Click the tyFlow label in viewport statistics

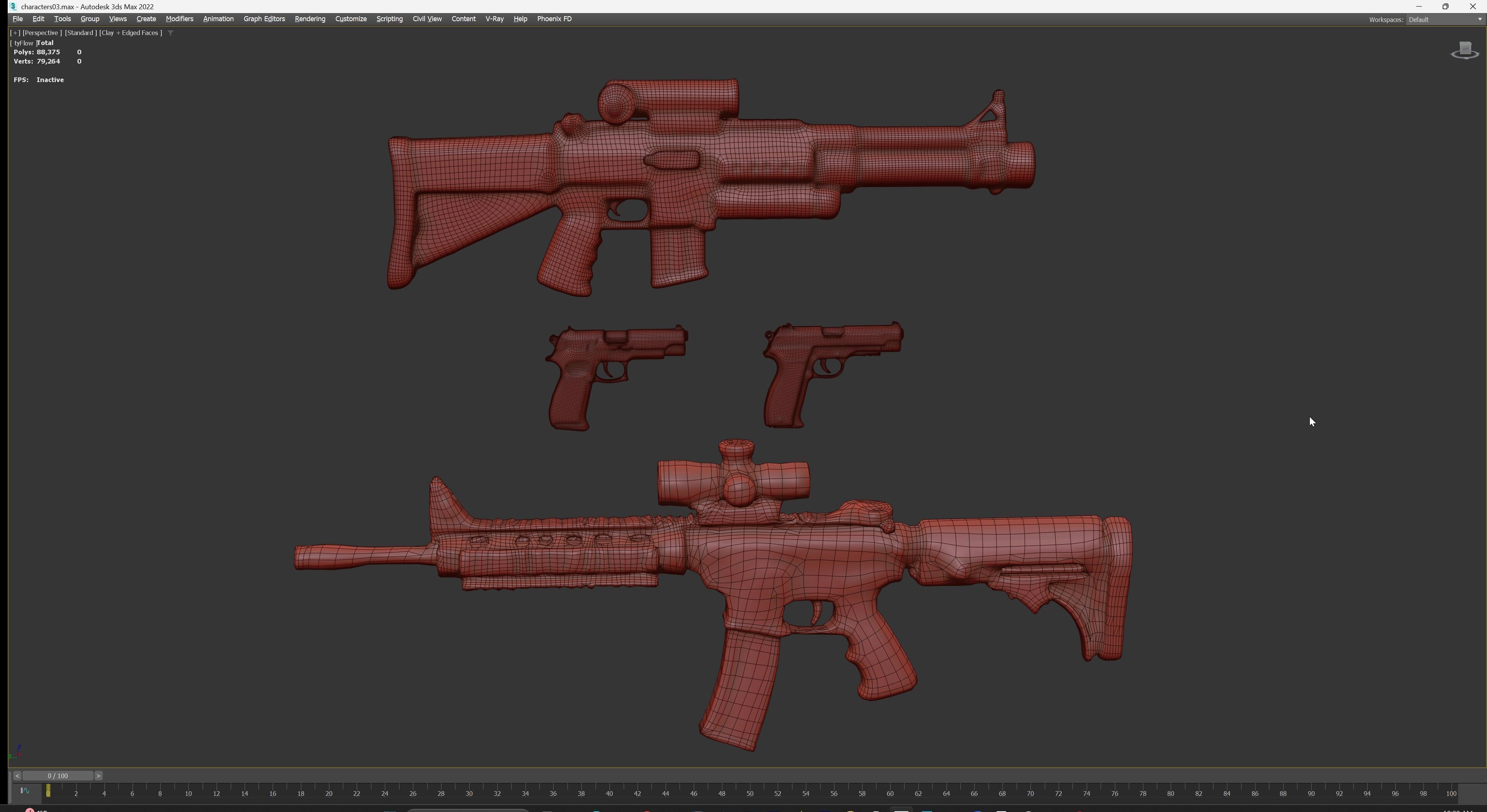coord(23,43)
